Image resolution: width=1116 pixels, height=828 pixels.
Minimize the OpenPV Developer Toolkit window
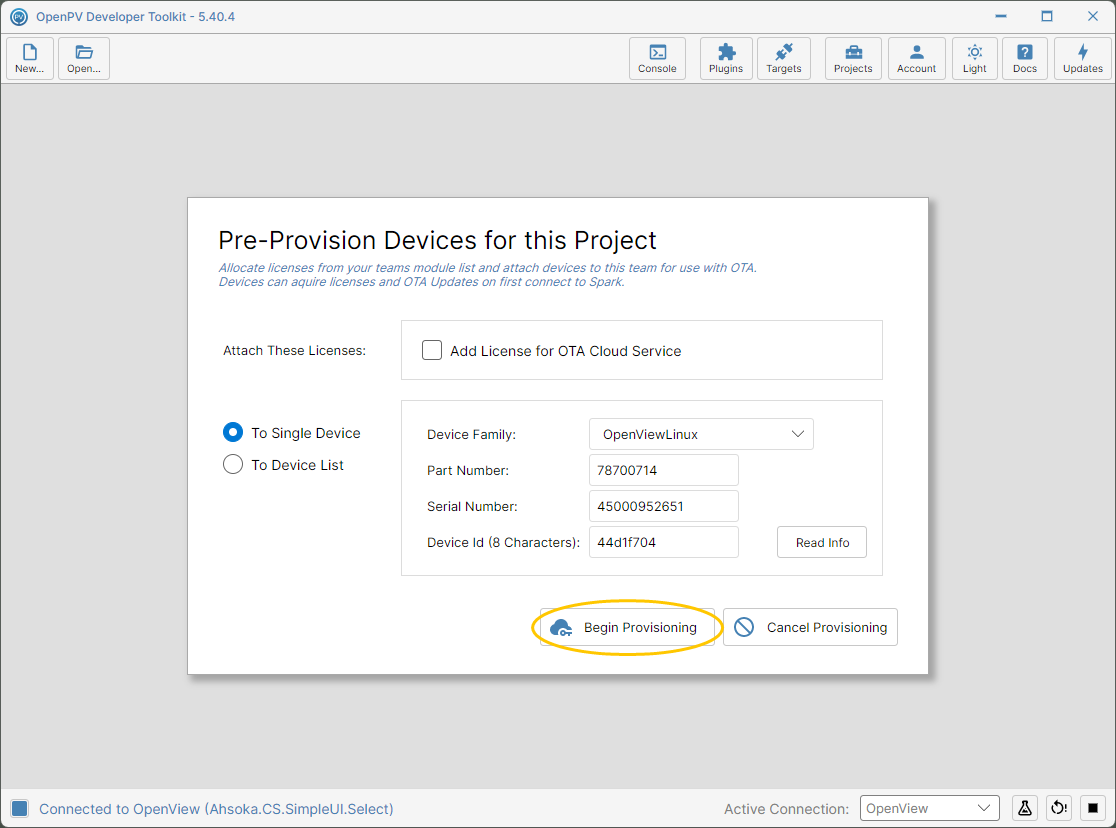tap(1001, 16)
